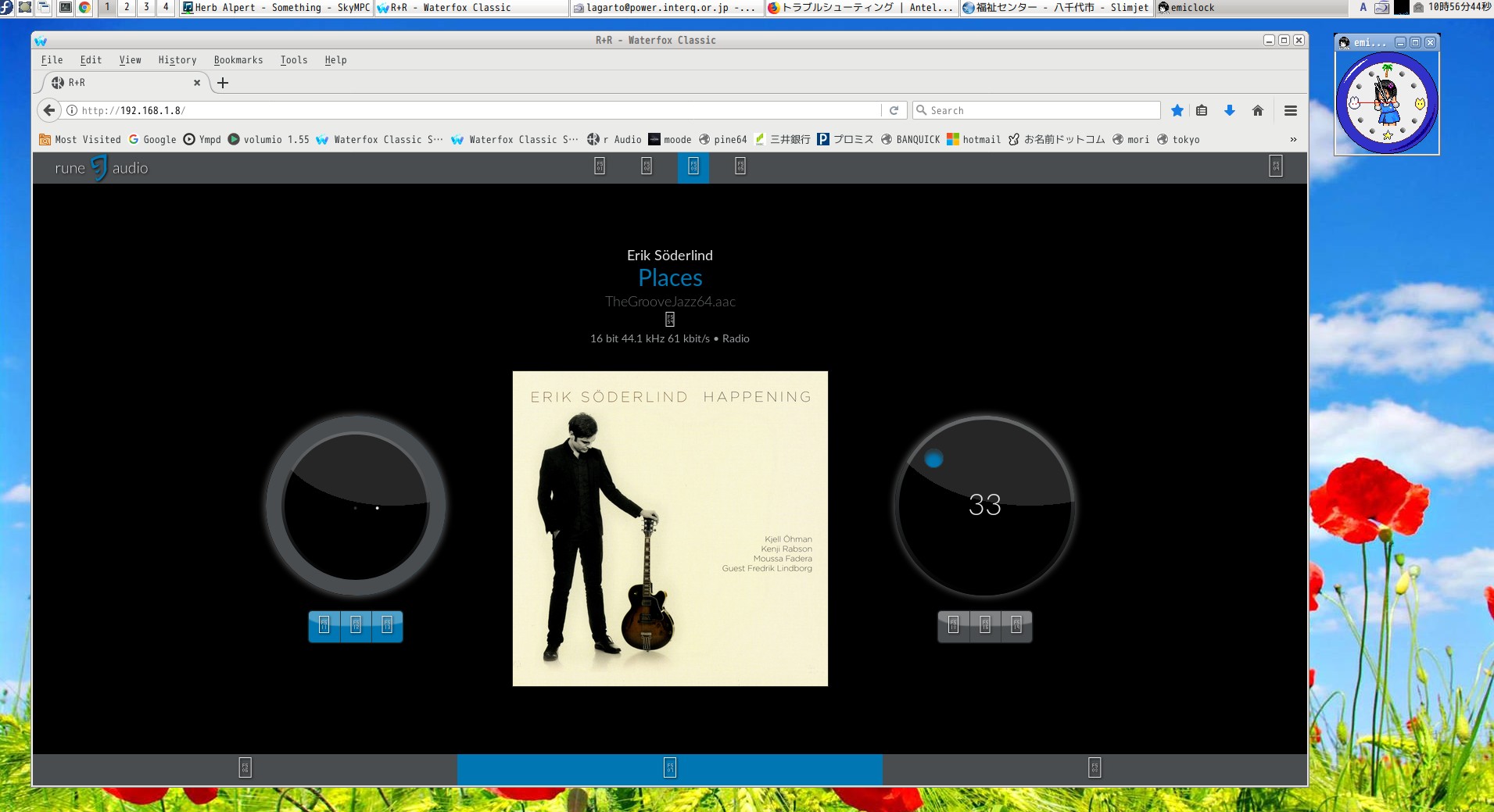Open the Queue icon at navbar's right end
The height and width of the screenshot is (812, 1494).
tap(1276, 167)
